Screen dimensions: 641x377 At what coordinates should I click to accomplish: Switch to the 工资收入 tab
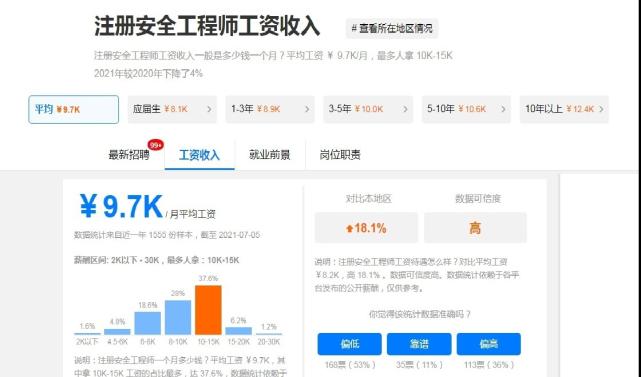coord(199,155)
